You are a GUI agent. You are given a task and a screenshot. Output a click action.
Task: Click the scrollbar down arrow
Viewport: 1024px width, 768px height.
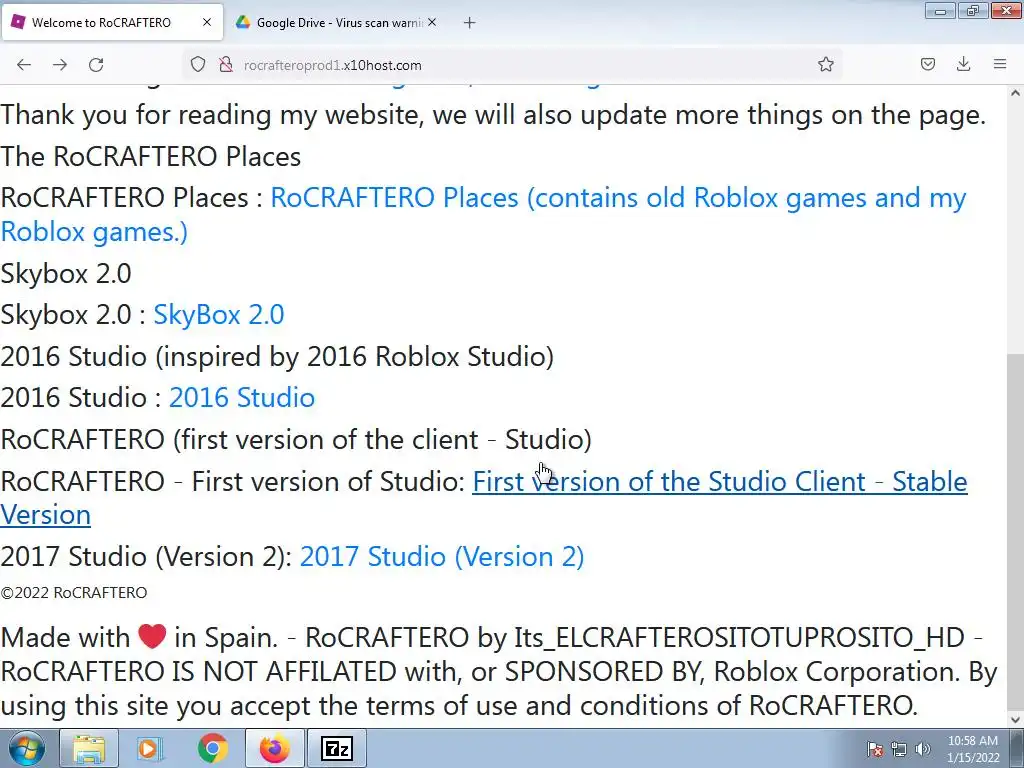(x=1016, y=720)
